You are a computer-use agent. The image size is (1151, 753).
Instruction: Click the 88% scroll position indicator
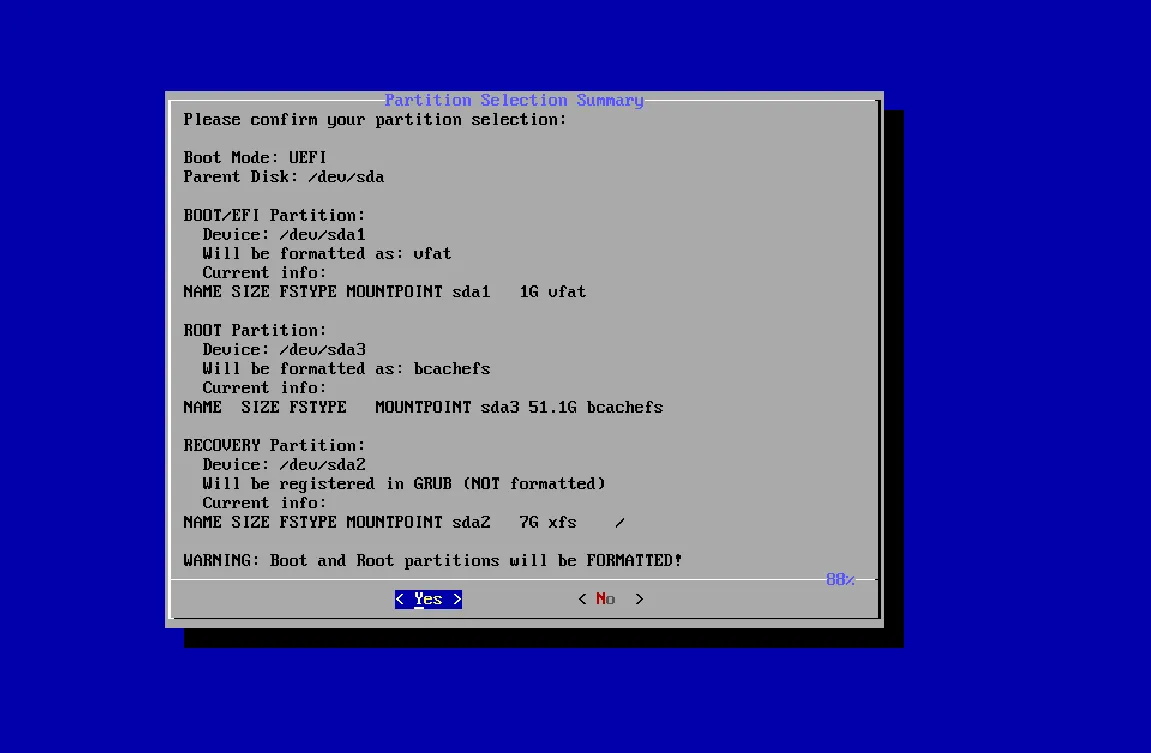coord(840,579)
